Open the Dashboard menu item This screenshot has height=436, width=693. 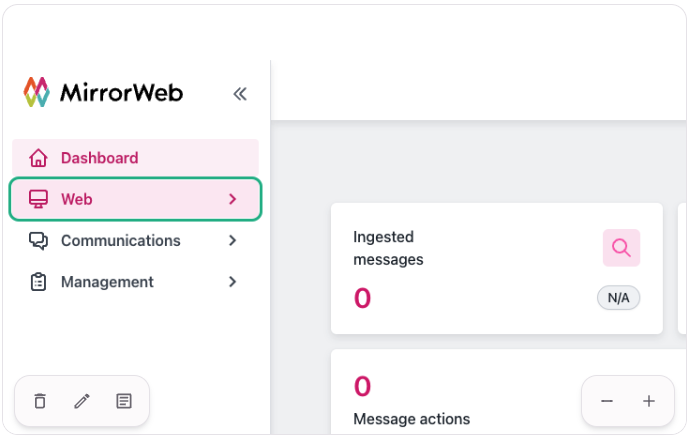(135, 158)
